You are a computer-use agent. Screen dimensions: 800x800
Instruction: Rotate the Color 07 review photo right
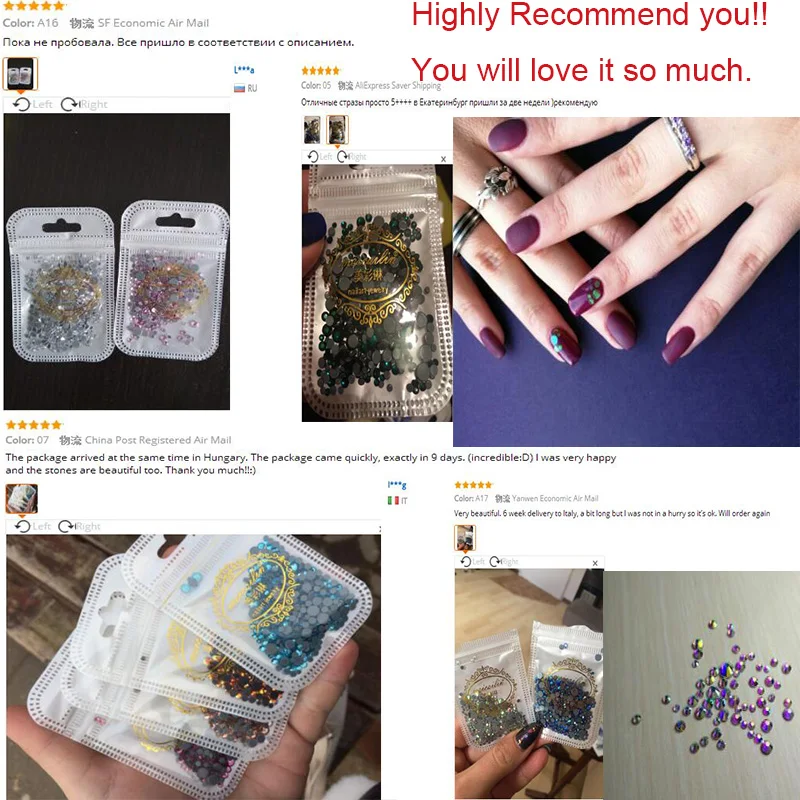pyautogui.click(x=79, y=526)
